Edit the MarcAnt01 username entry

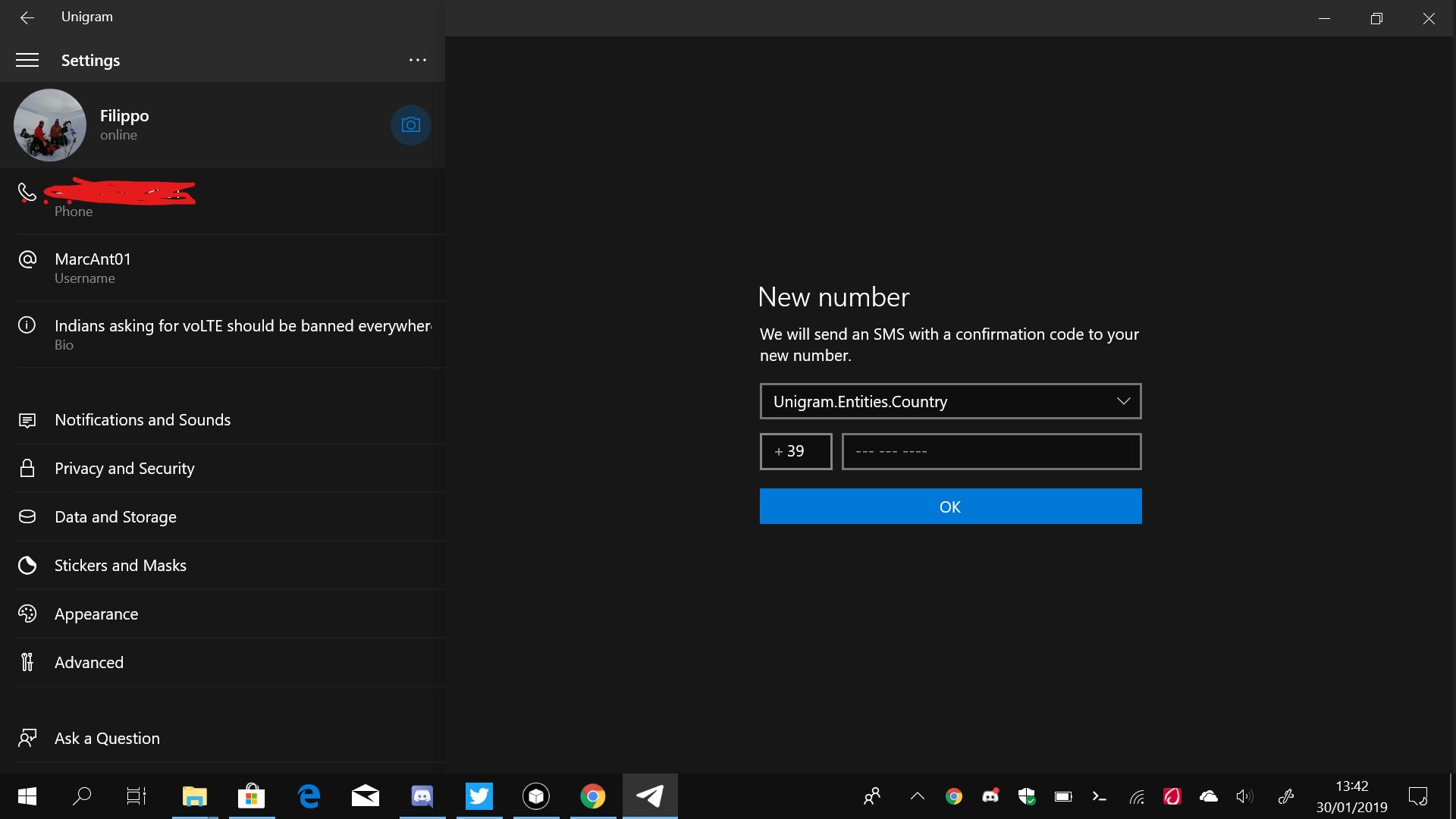pos(93,268)
